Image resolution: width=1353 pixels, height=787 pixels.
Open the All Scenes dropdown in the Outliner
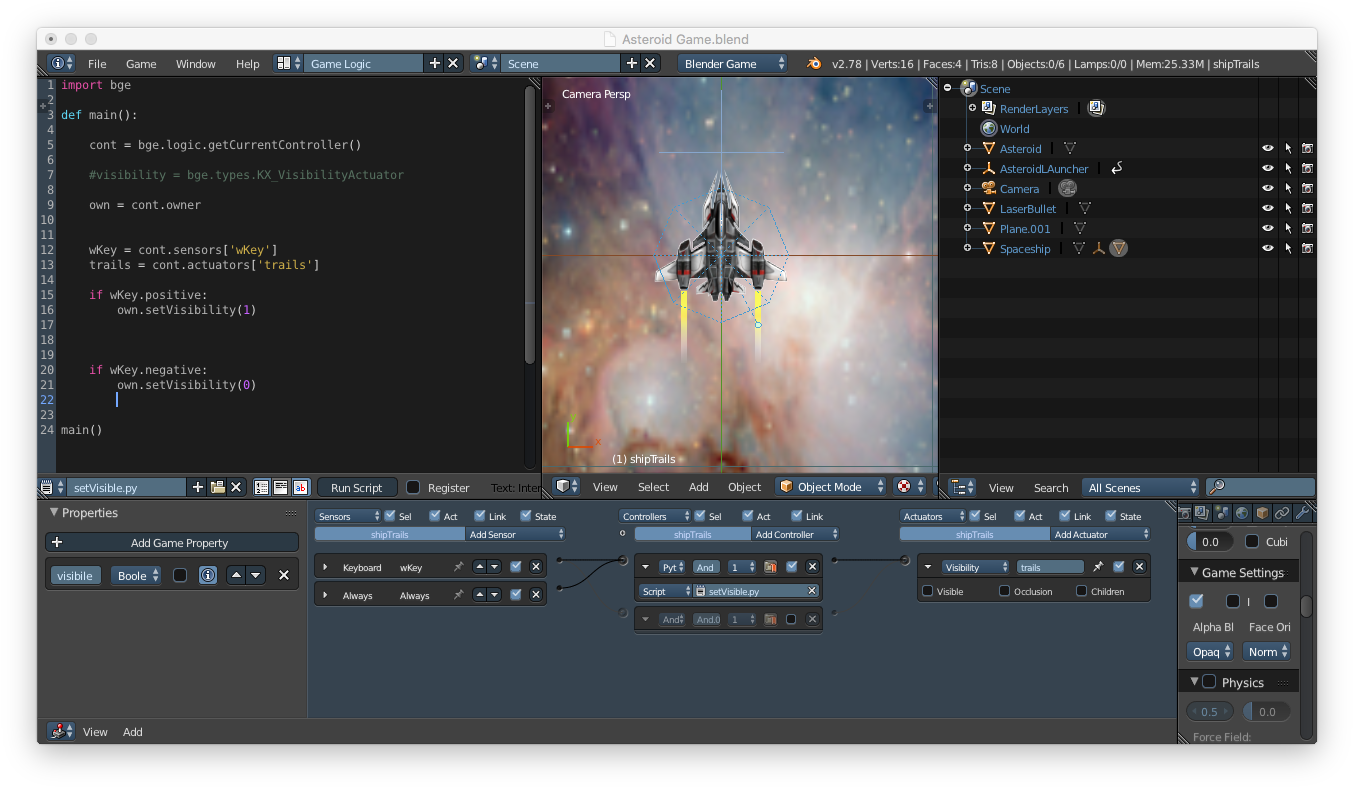coord(1140,487)
